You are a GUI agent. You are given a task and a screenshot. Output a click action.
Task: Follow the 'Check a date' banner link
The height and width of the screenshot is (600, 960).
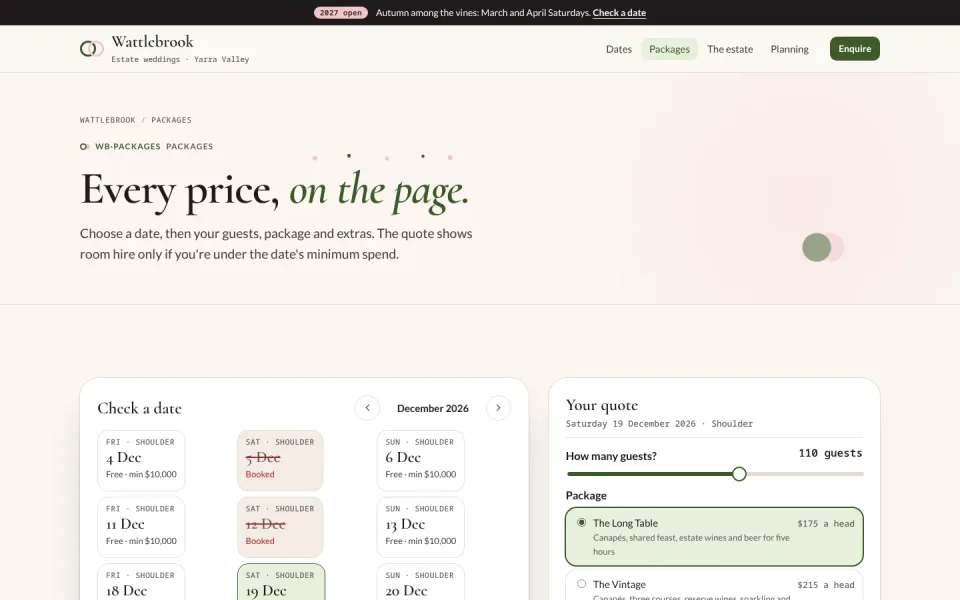(x=619, y=12)
